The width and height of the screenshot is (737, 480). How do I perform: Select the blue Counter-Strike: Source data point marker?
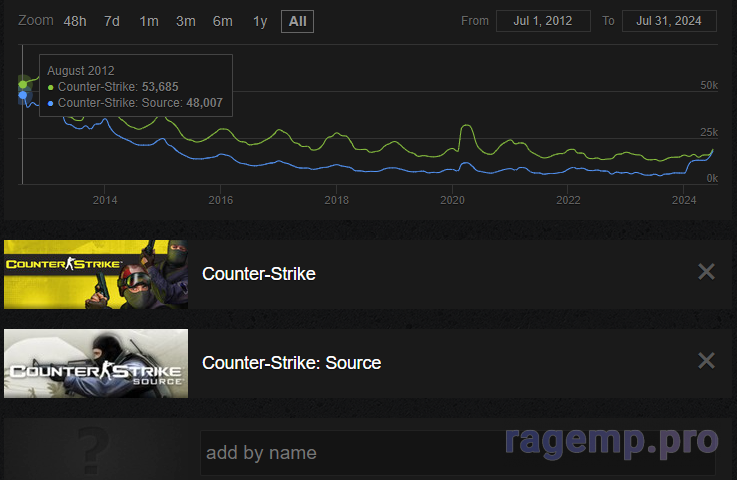23,95
